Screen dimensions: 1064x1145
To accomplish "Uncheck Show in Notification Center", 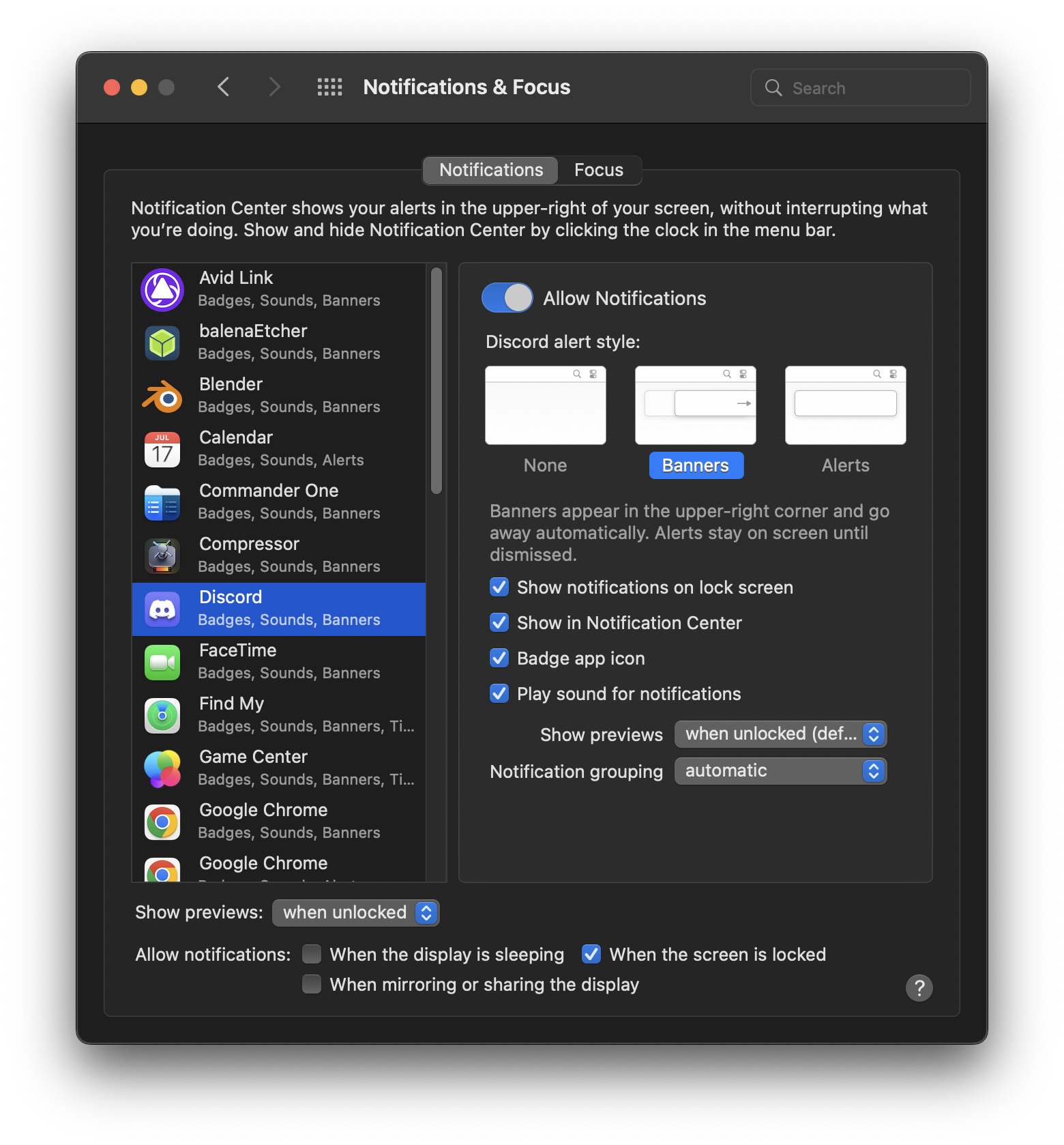I will point(499,623).
